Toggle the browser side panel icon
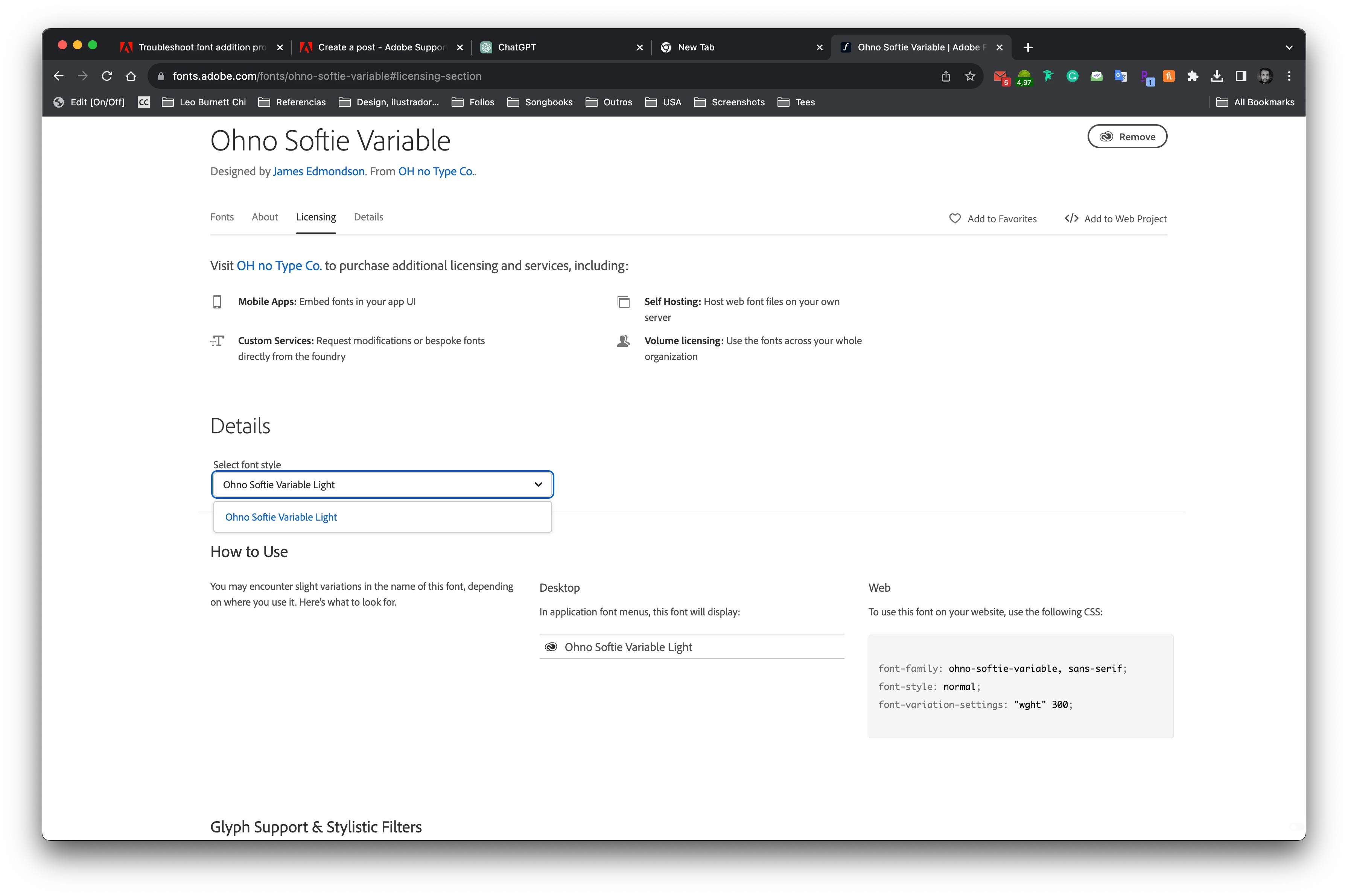1348x896 pixels. 1240,76
